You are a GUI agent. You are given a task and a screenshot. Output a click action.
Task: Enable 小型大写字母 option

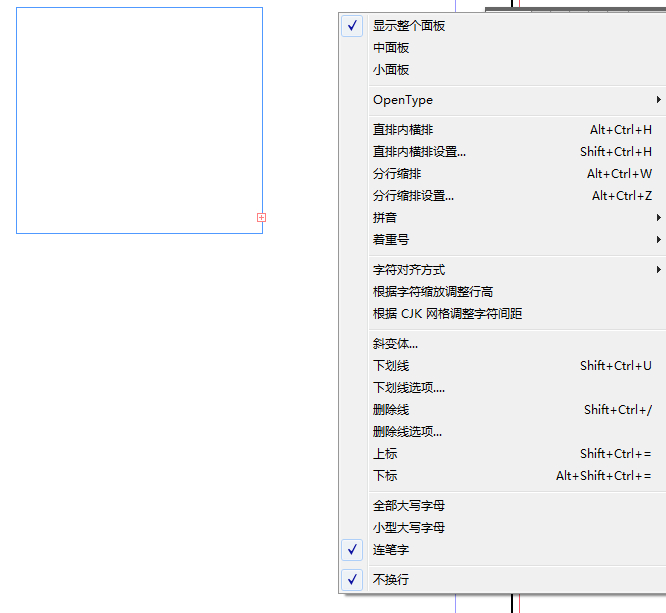tap(503, 528)
